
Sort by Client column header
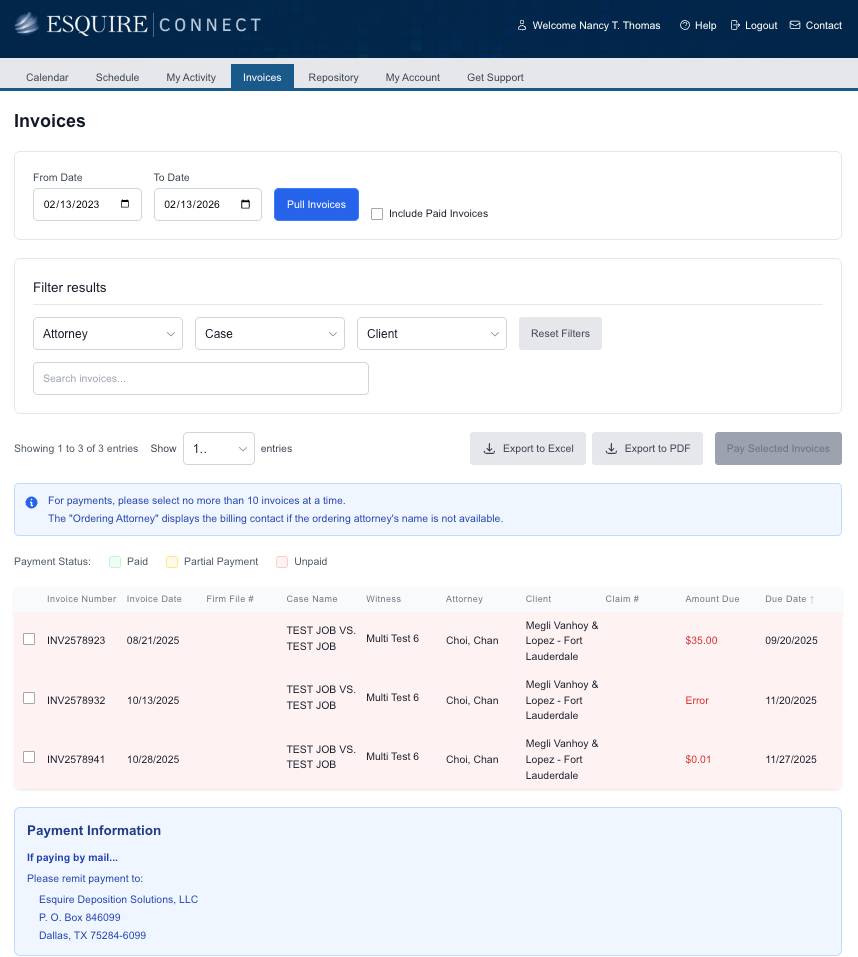[538, 599]
